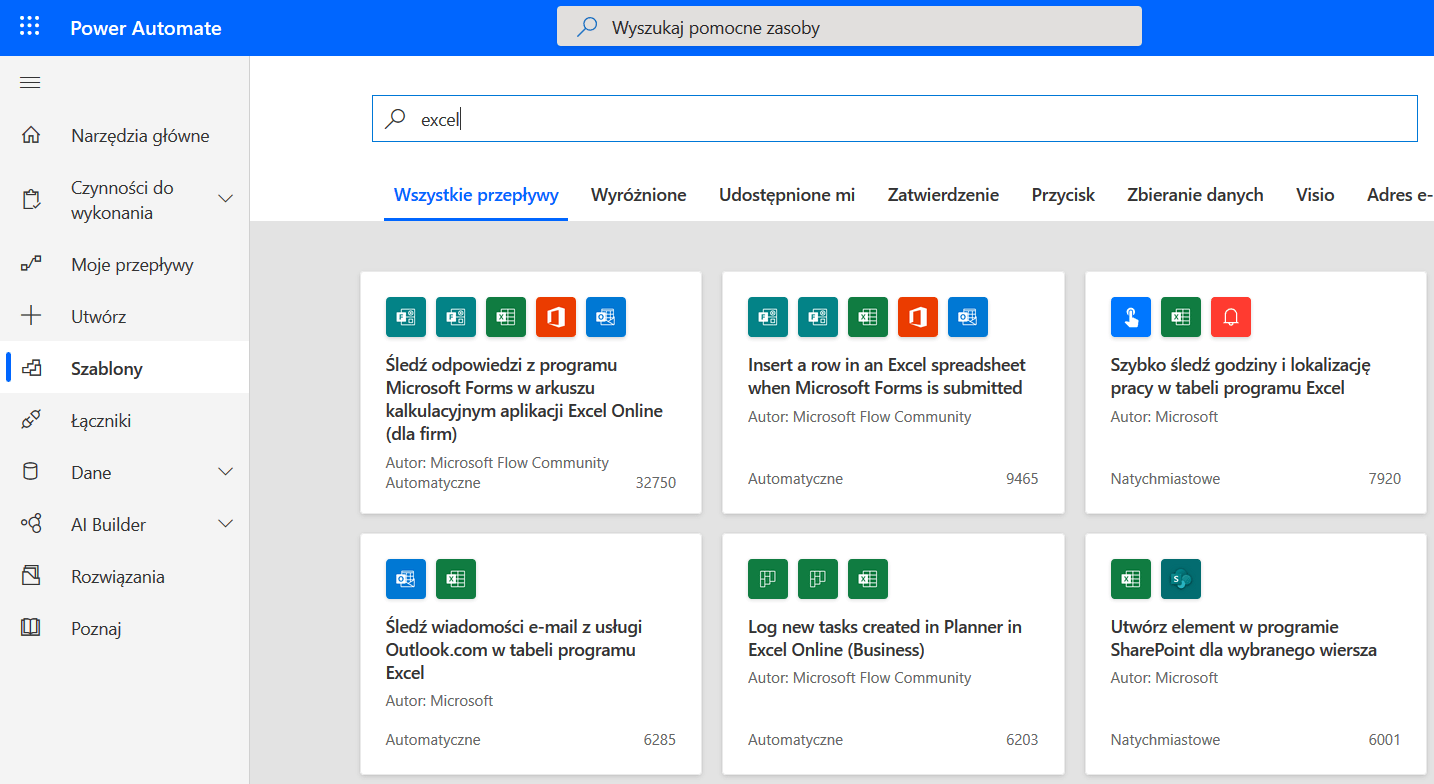
Task: Expand the Dane menu chevron
Action: coord(225,472)
